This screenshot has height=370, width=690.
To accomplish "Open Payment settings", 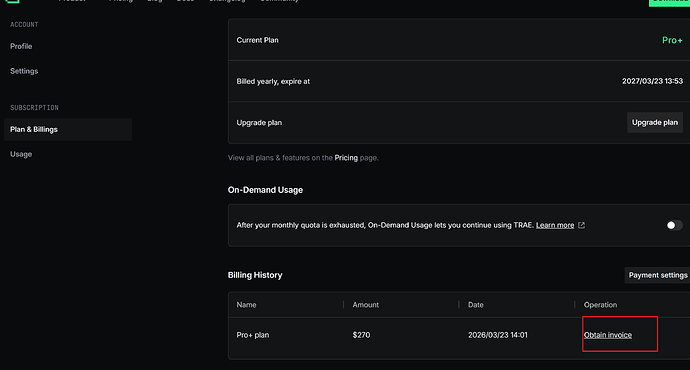I will (x=657, y=275).
